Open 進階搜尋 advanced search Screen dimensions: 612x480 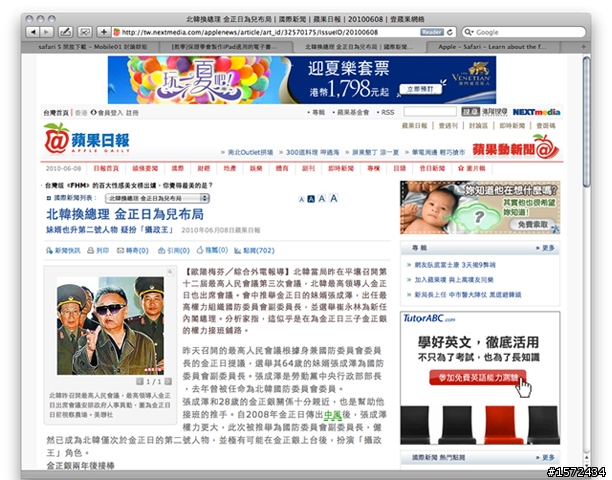495,112
